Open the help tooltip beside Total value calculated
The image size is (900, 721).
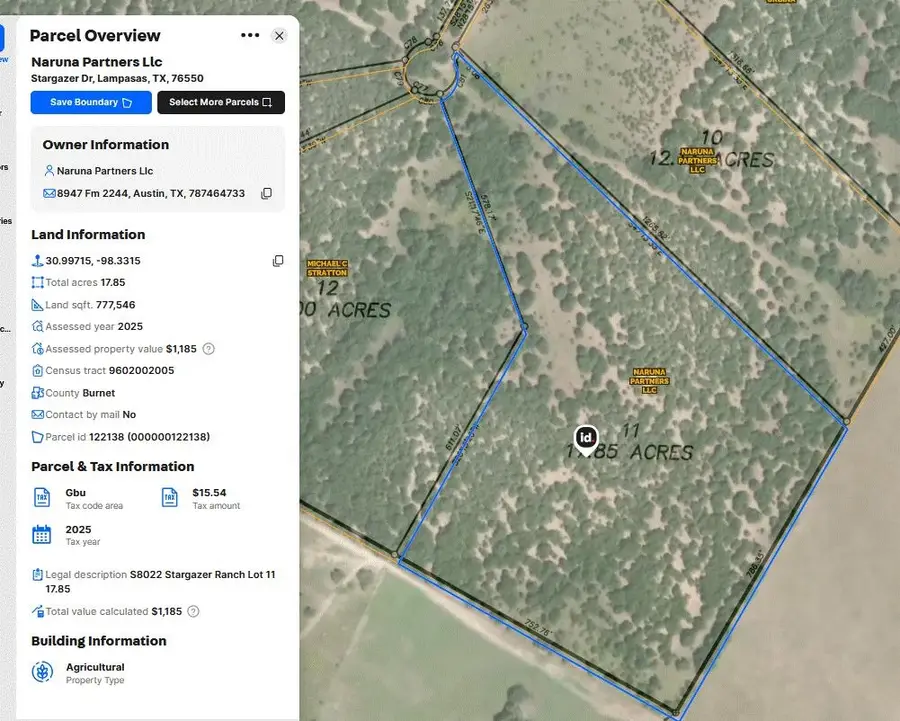(194, 612)
